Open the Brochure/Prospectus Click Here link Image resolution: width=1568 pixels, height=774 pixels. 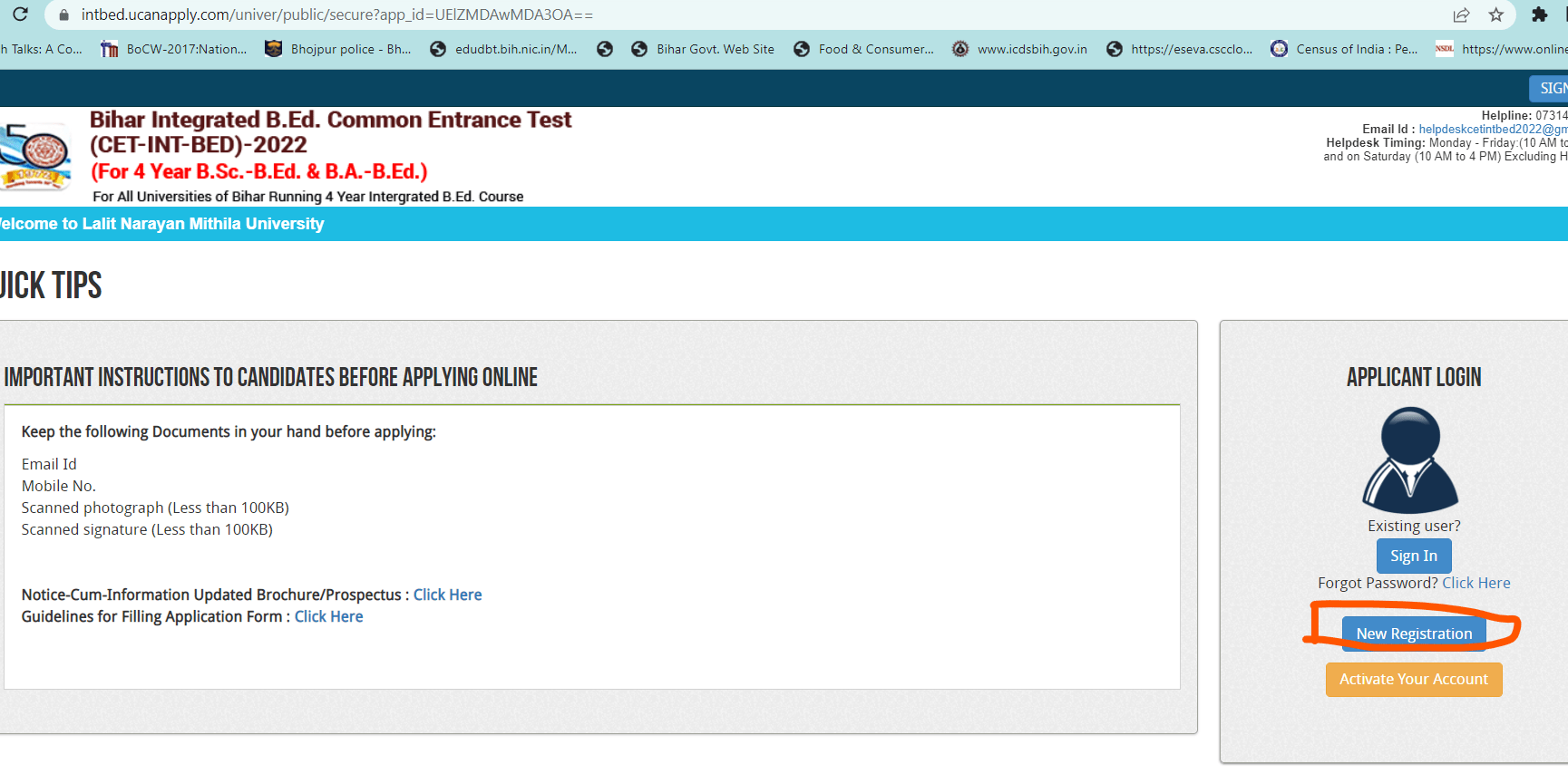pos(448,595)
